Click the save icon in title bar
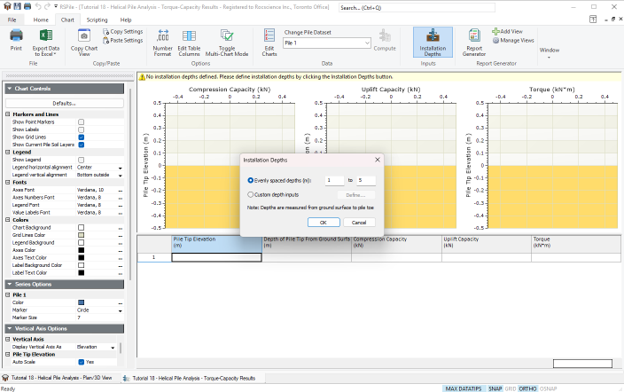624x392 pixels. [x=17, y=6]
